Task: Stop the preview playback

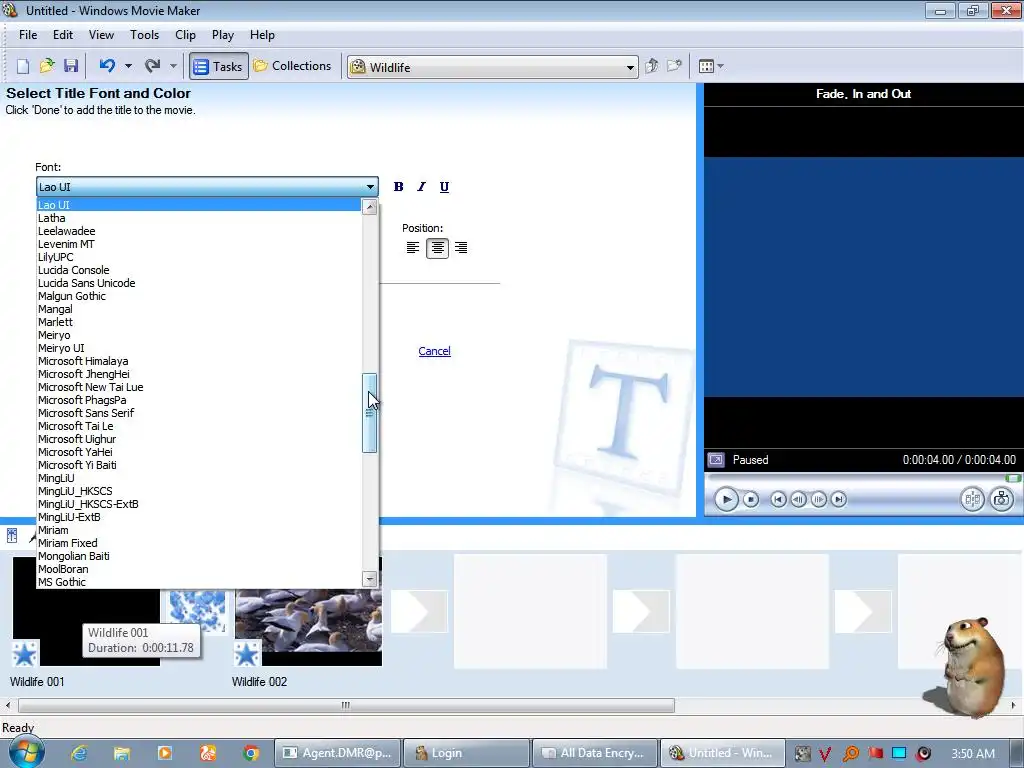Action: [751, 500]
